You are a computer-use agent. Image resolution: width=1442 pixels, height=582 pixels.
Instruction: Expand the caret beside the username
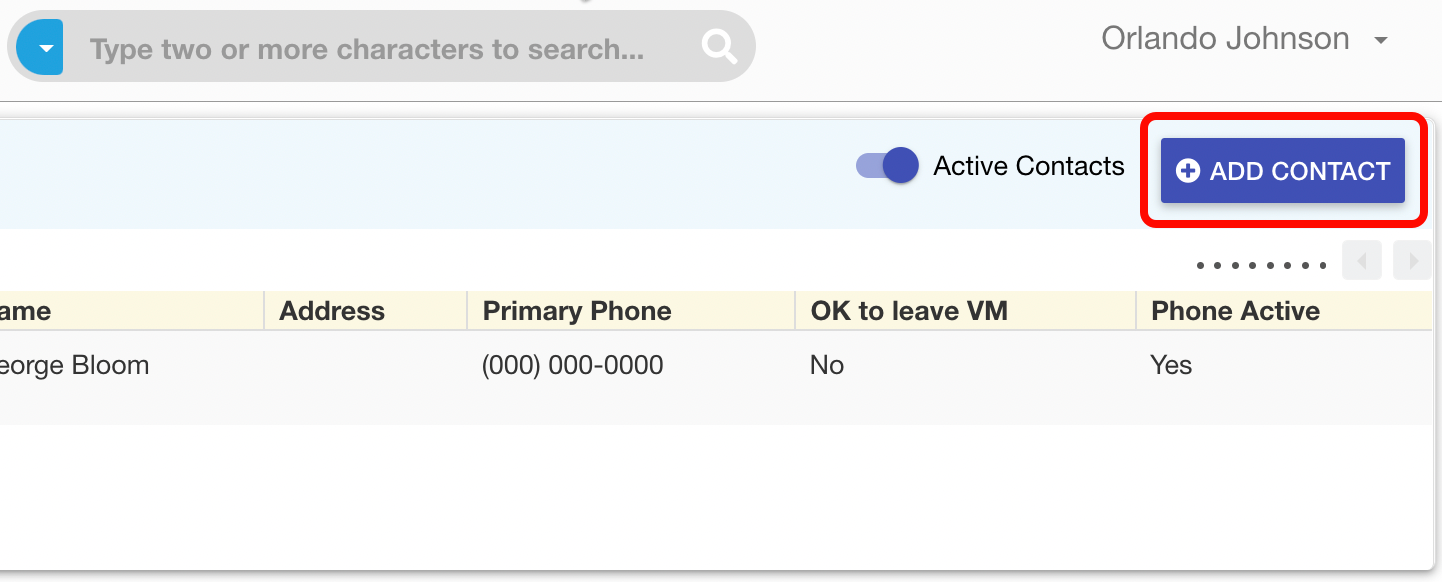coord(1381,41)
